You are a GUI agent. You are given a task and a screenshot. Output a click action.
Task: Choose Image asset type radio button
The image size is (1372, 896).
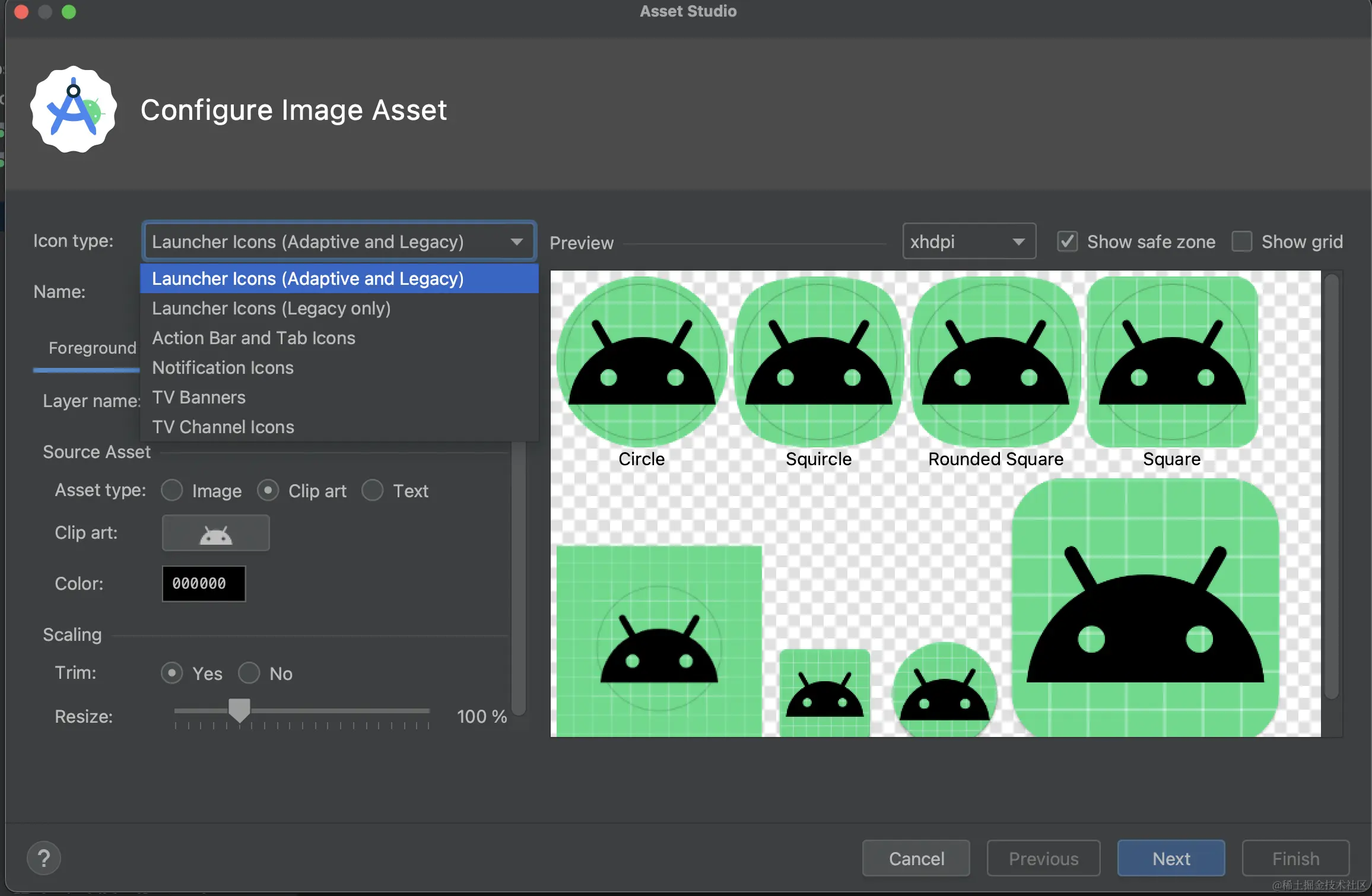pos(172,490)
